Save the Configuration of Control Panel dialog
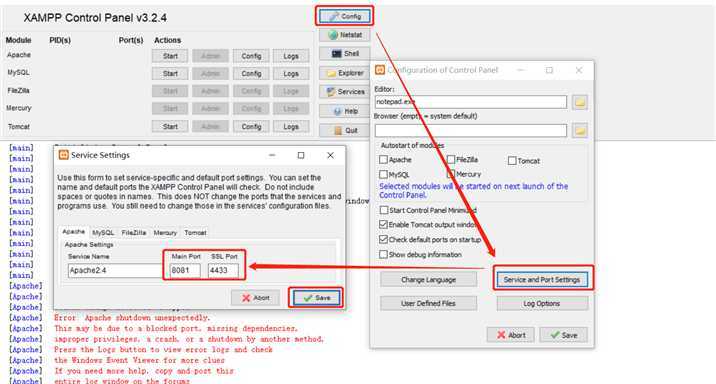 [x=563, y=335]
